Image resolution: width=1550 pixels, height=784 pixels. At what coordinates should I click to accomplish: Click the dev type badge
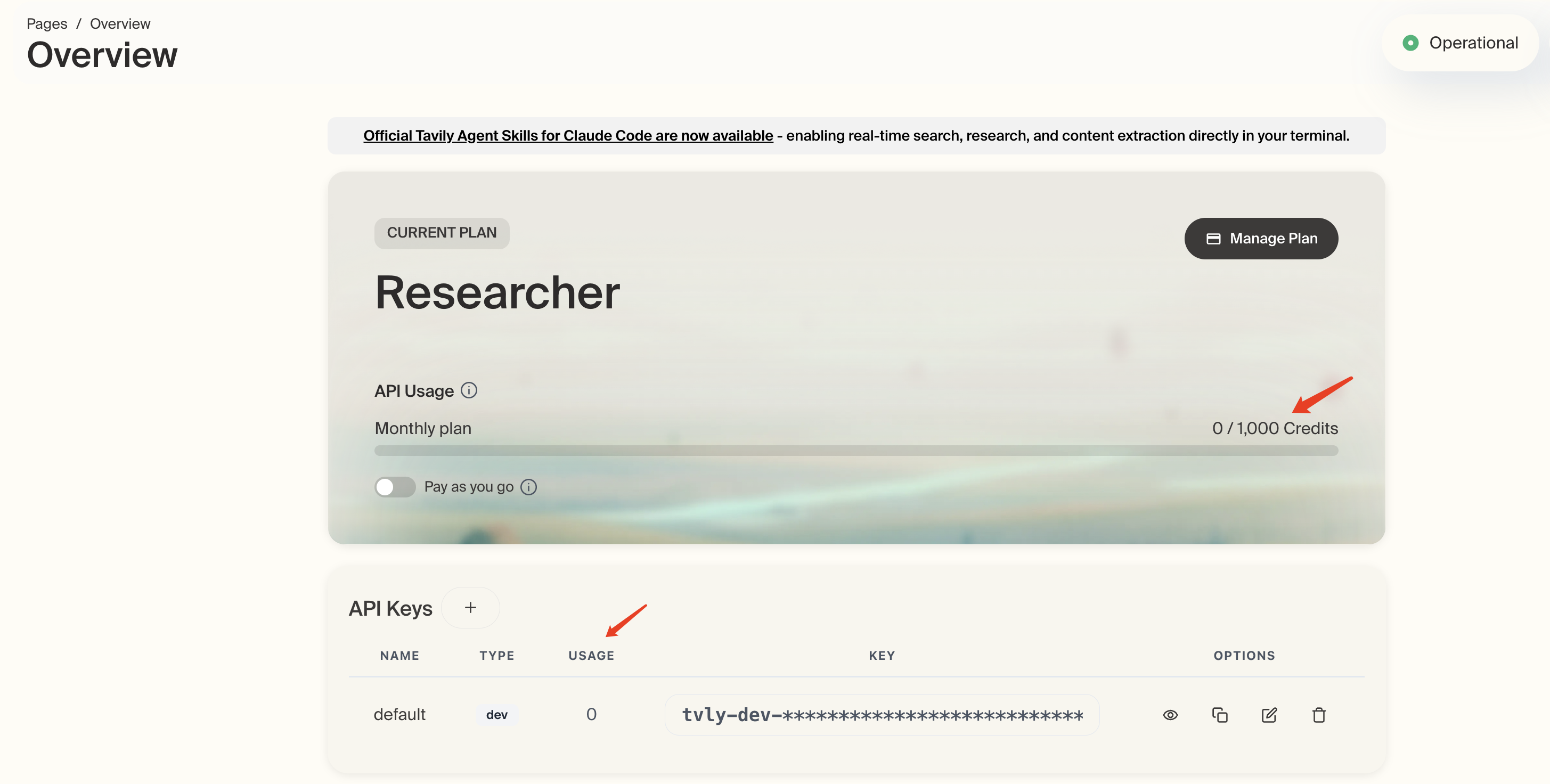click(x=496, y=715)
